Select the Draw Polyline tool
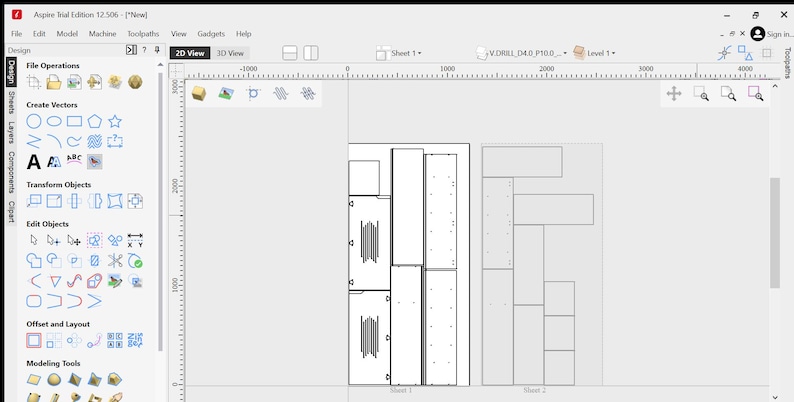This screenshot has width=794, height=402. point(34,141)
